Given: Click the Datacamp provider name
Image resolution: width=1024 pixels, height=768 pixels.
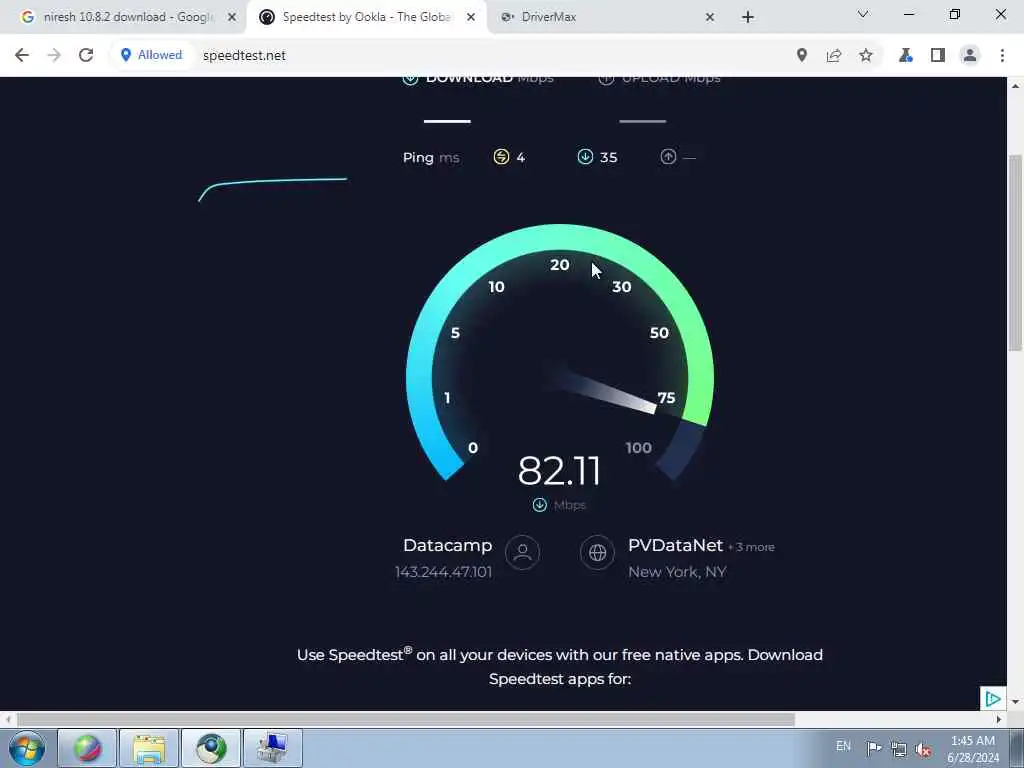Looking at the screenshot, I should pyautogui.click(x=447, y=545).
